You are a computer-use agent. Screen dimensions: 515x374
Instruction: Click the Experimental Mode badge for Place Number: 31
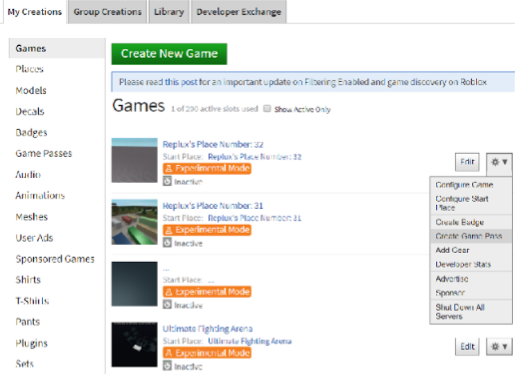(207, 230)
